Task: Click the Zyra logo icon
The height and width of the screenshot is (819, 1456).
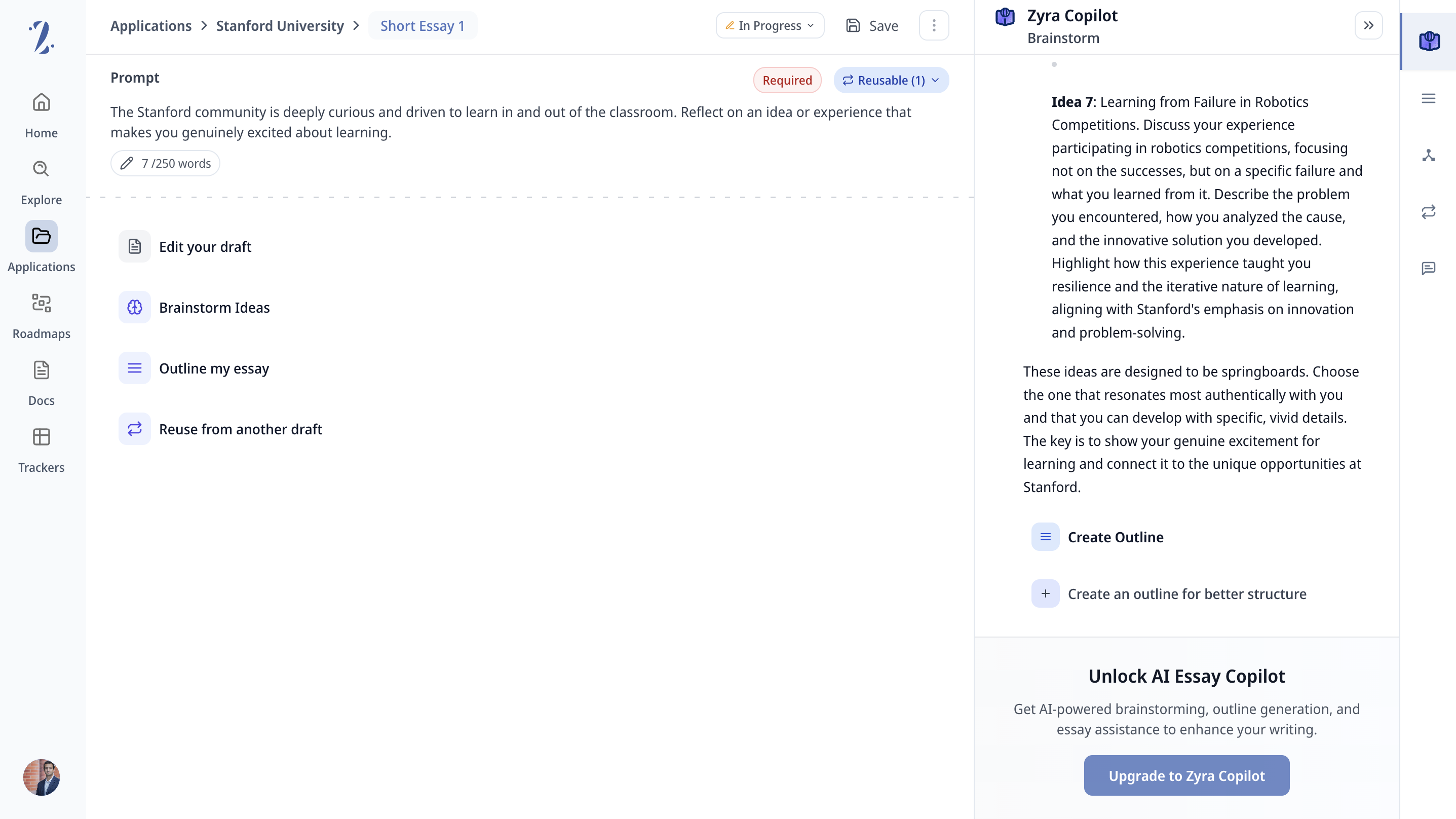Action: point(41,38)
